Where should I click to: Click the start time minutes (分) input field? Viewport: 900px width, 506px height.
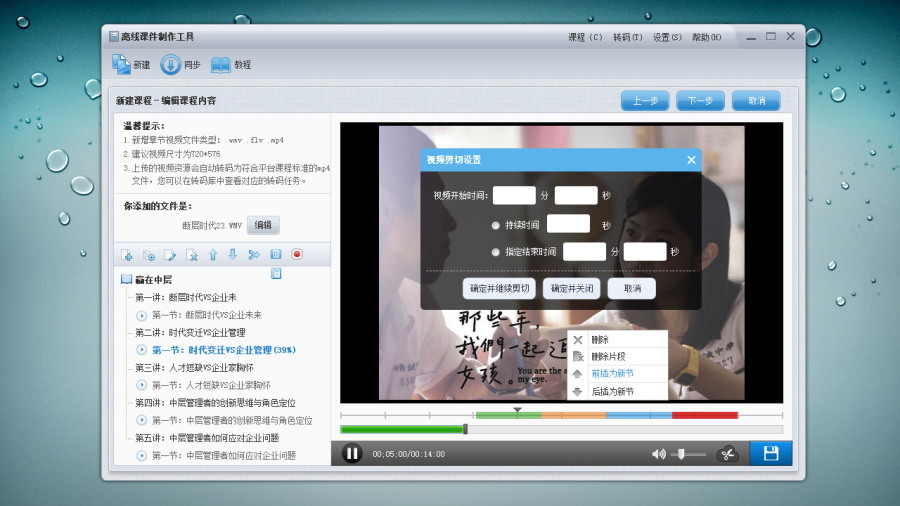tap(514, 195)
